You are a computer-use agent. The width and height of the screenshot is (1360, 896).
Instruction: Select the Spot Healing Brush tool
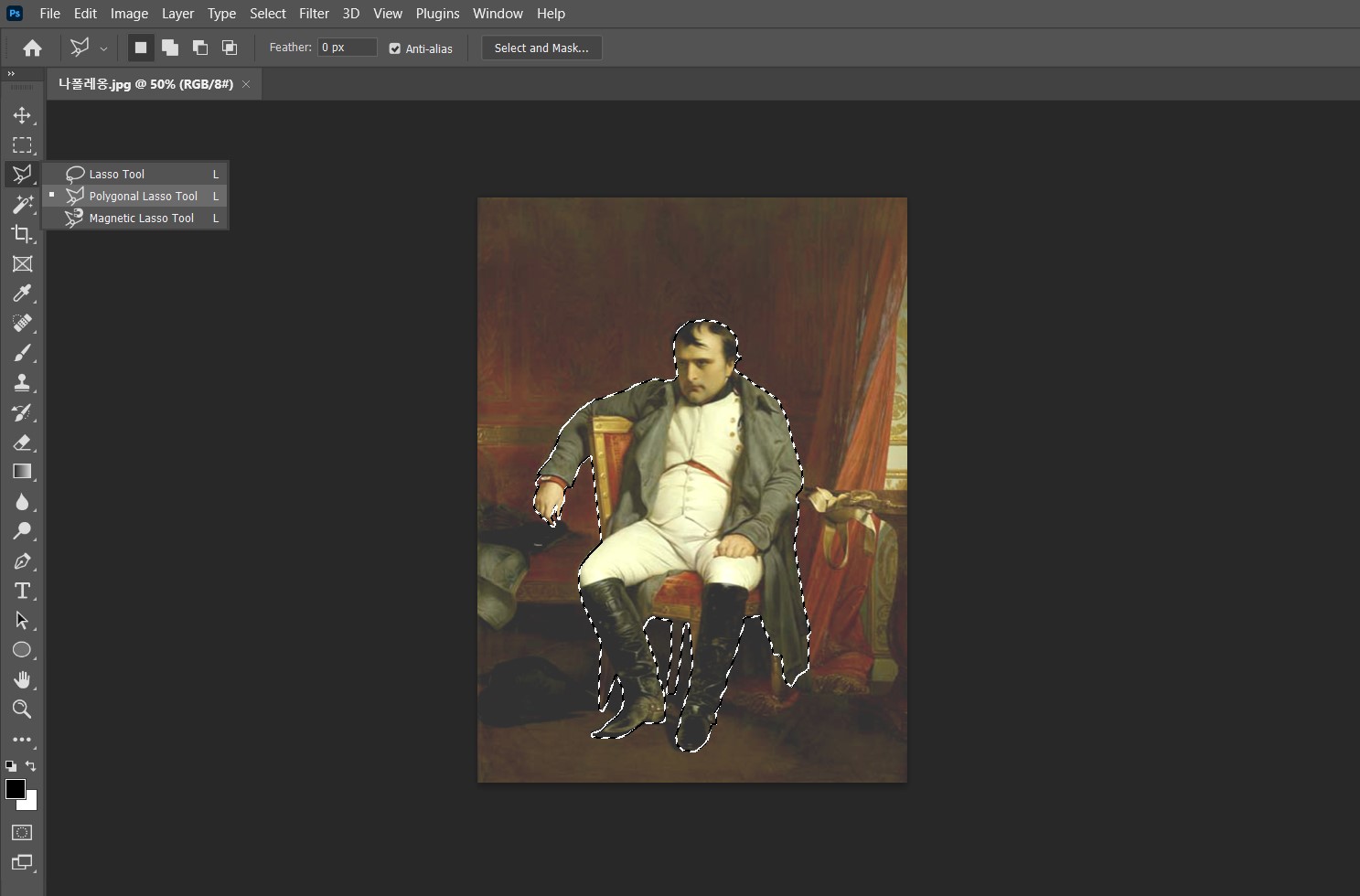click(x=22, y=323)
